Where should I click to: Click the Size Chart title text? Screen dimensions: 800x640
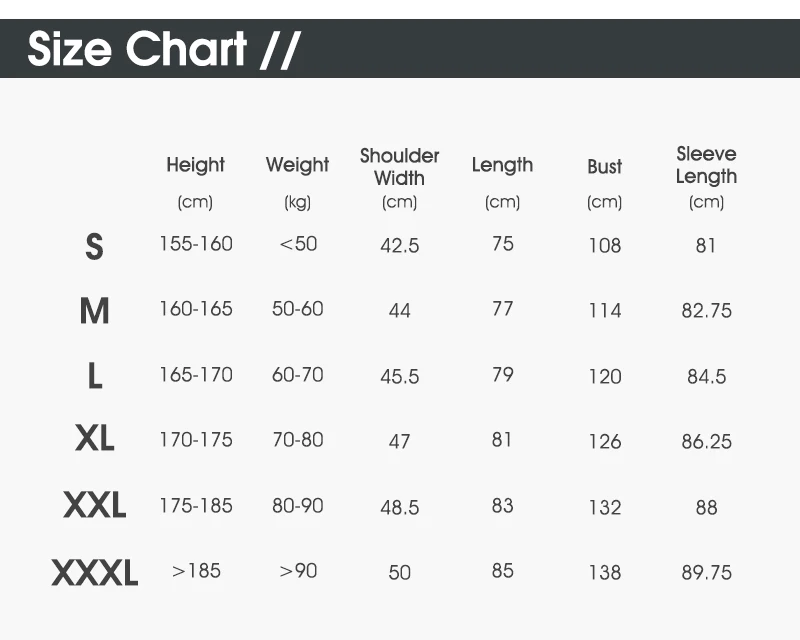point(164,49)
